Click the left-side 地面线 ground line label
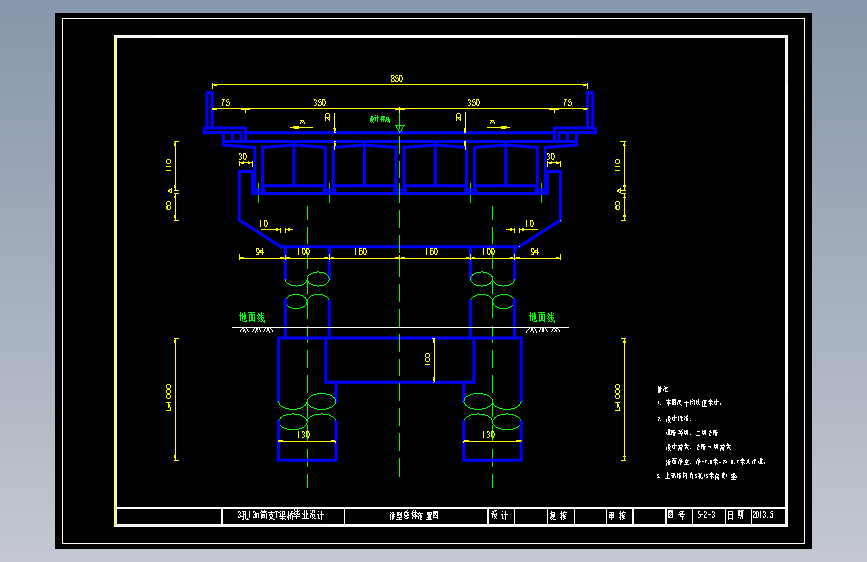 [252, 317]
